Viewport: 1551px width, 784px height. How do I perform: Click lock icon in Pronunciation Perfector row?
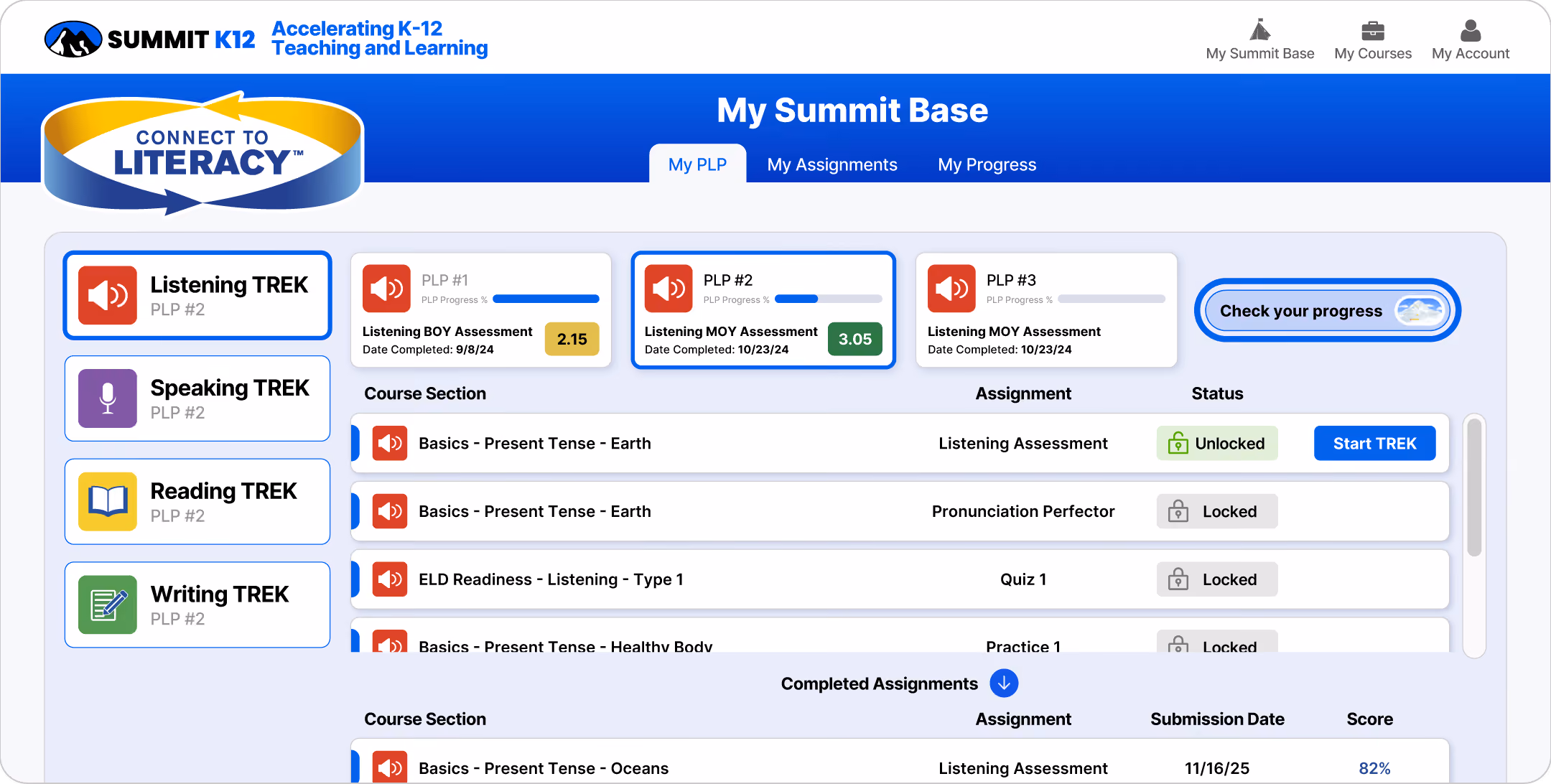1178,511
